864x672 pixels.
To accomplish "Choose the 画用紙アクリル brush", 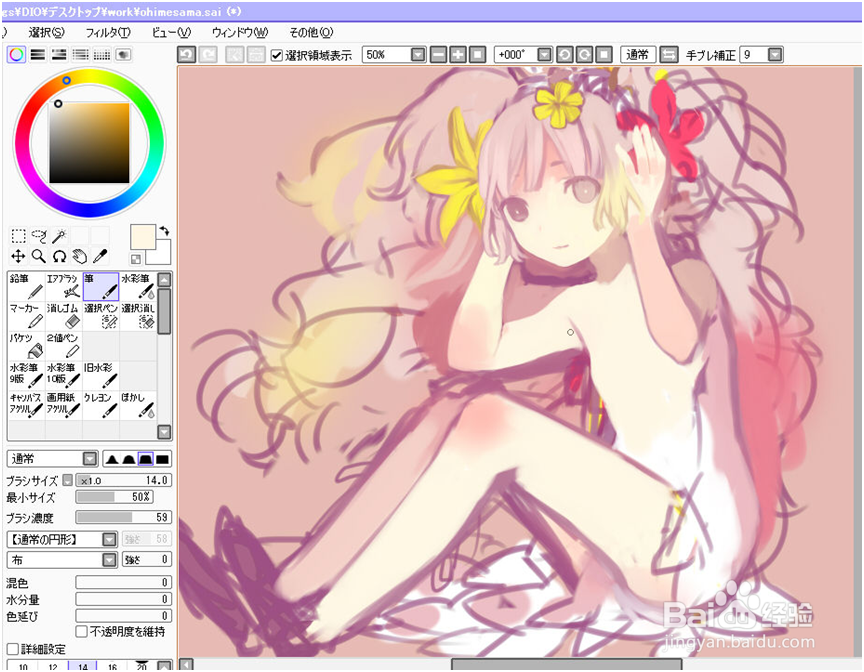I will point(63,405).
